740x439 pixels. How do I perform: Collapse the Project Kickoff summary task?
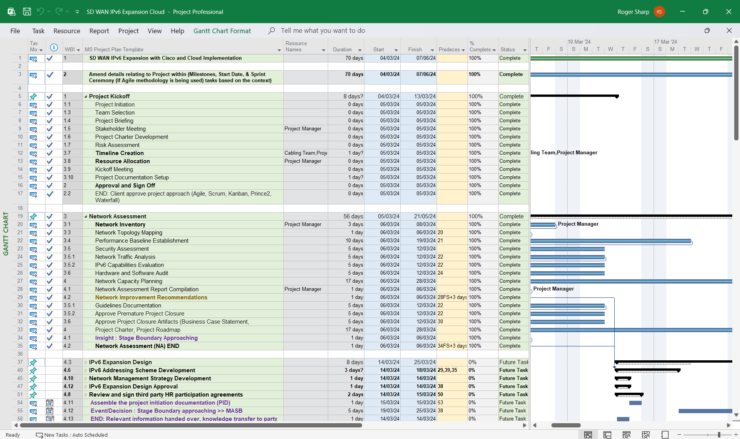click(x=86, y=96)
